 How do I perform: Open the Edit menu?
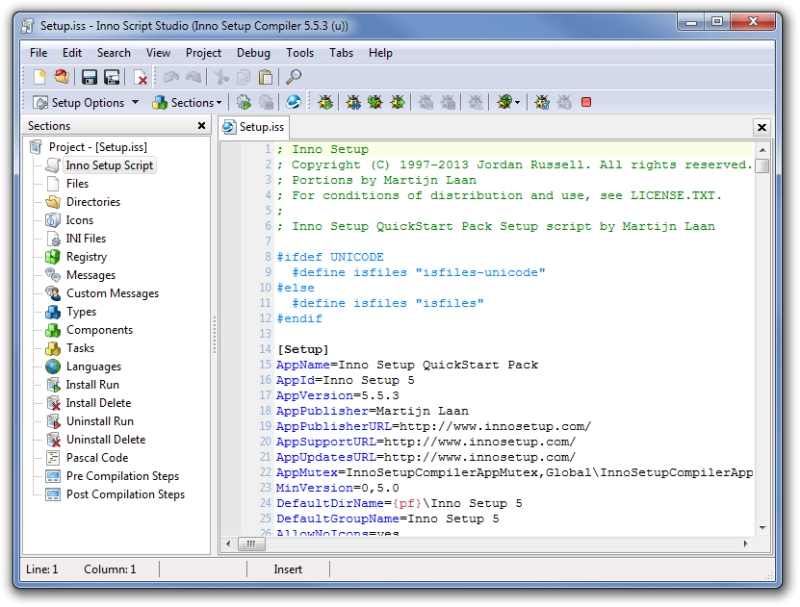(x=72, y=53)
